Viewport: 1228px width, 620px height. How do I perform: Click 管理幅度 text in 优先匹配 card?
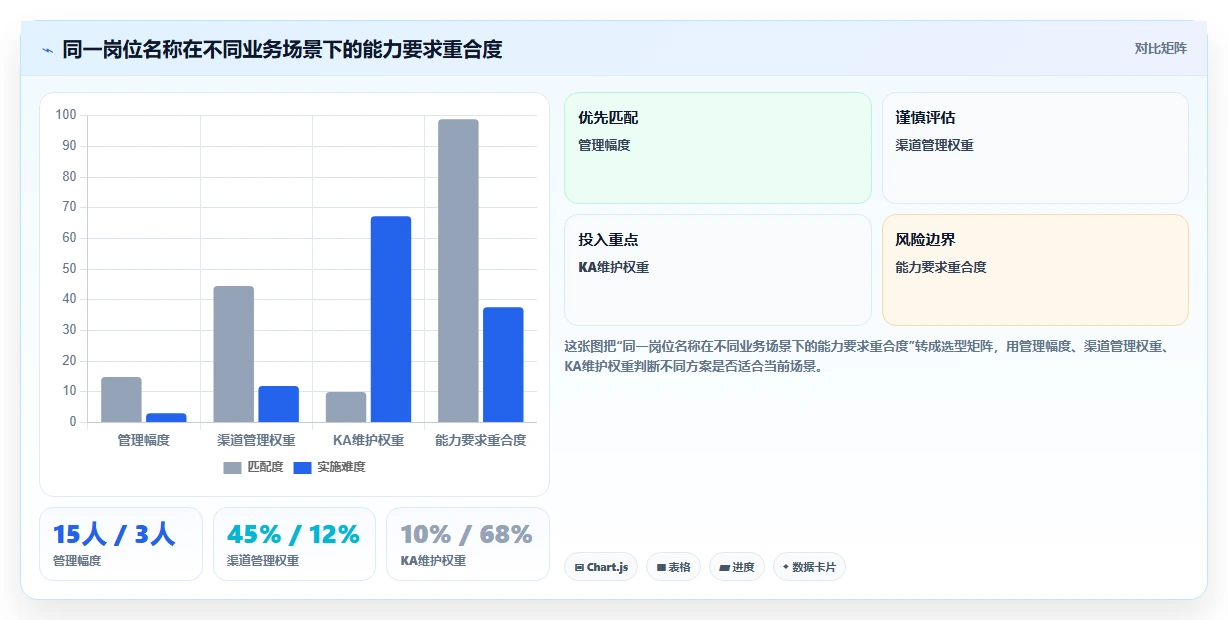pos(604,145)
